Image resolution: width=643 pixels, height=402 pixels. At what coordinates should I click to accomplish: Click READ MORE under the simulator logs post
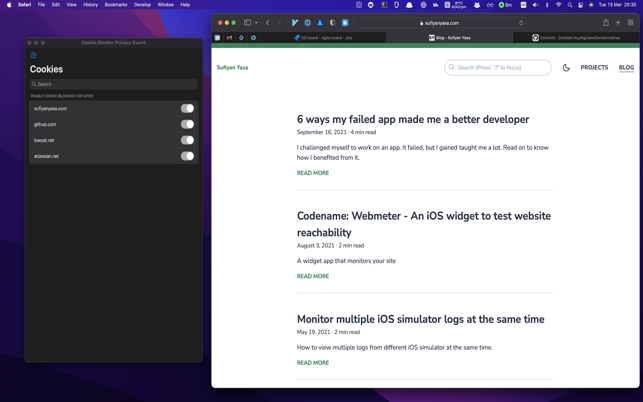[313, 363]
